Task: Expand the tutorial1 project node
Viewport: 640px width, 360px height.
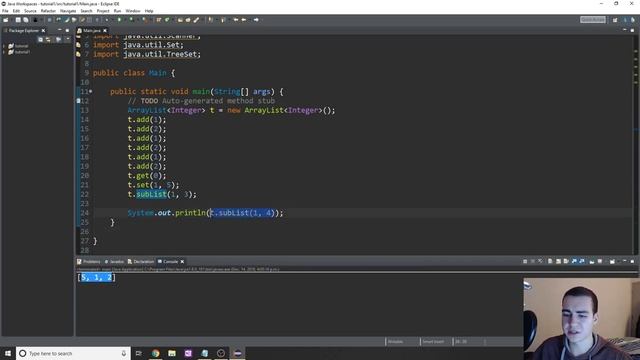Action: (x=4, y=52)
